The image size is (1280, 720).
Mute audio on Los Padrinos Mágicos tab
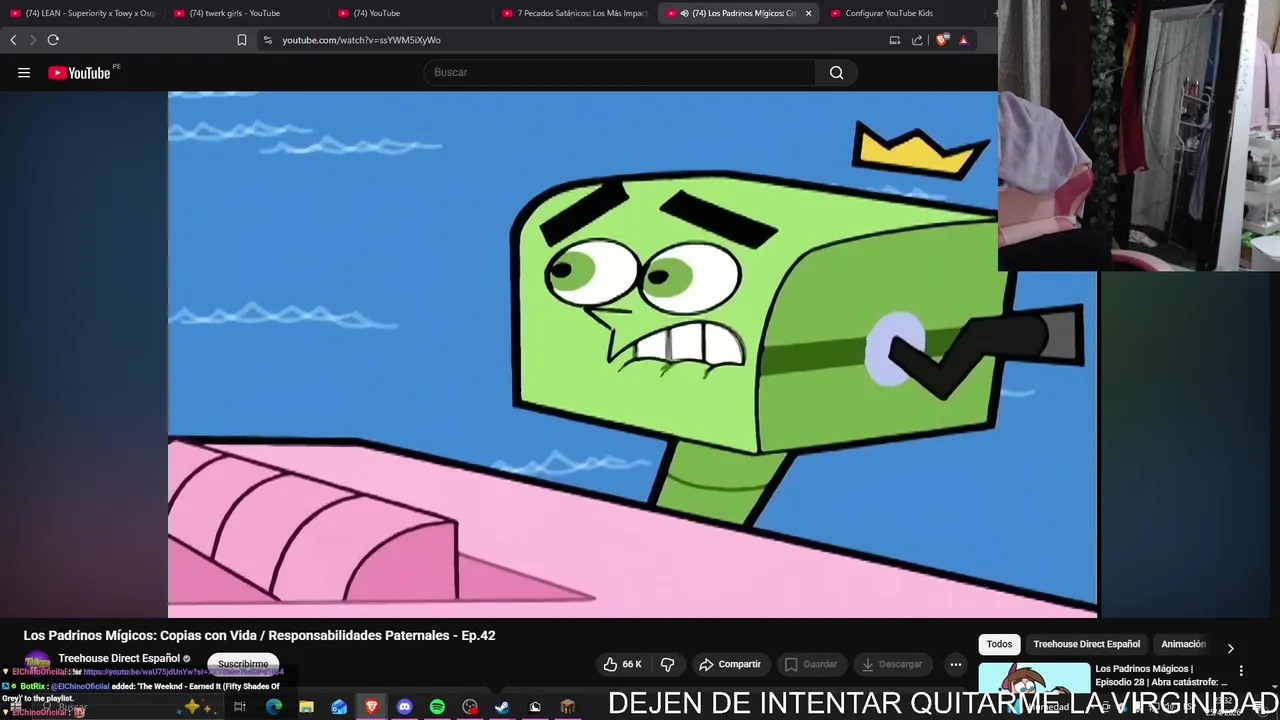(x=684, y=13)
